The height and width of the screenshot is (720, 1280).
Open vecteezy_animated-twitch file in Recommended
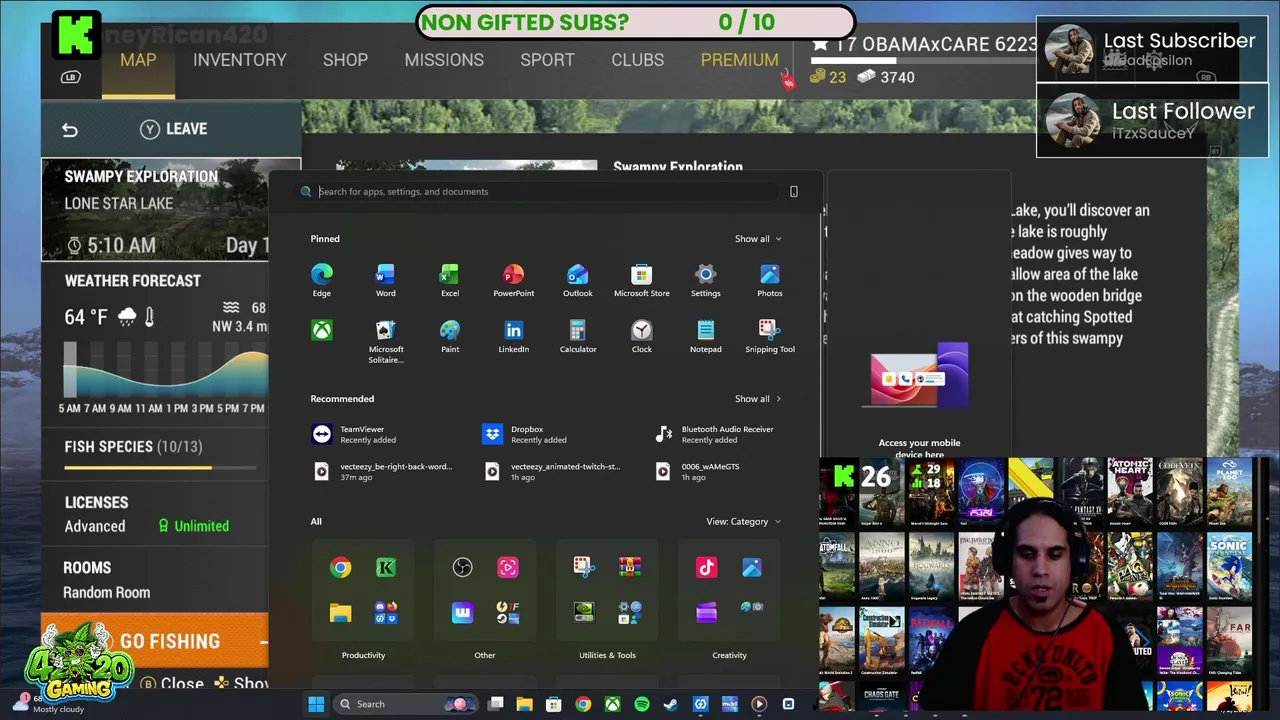coord(552,471)
